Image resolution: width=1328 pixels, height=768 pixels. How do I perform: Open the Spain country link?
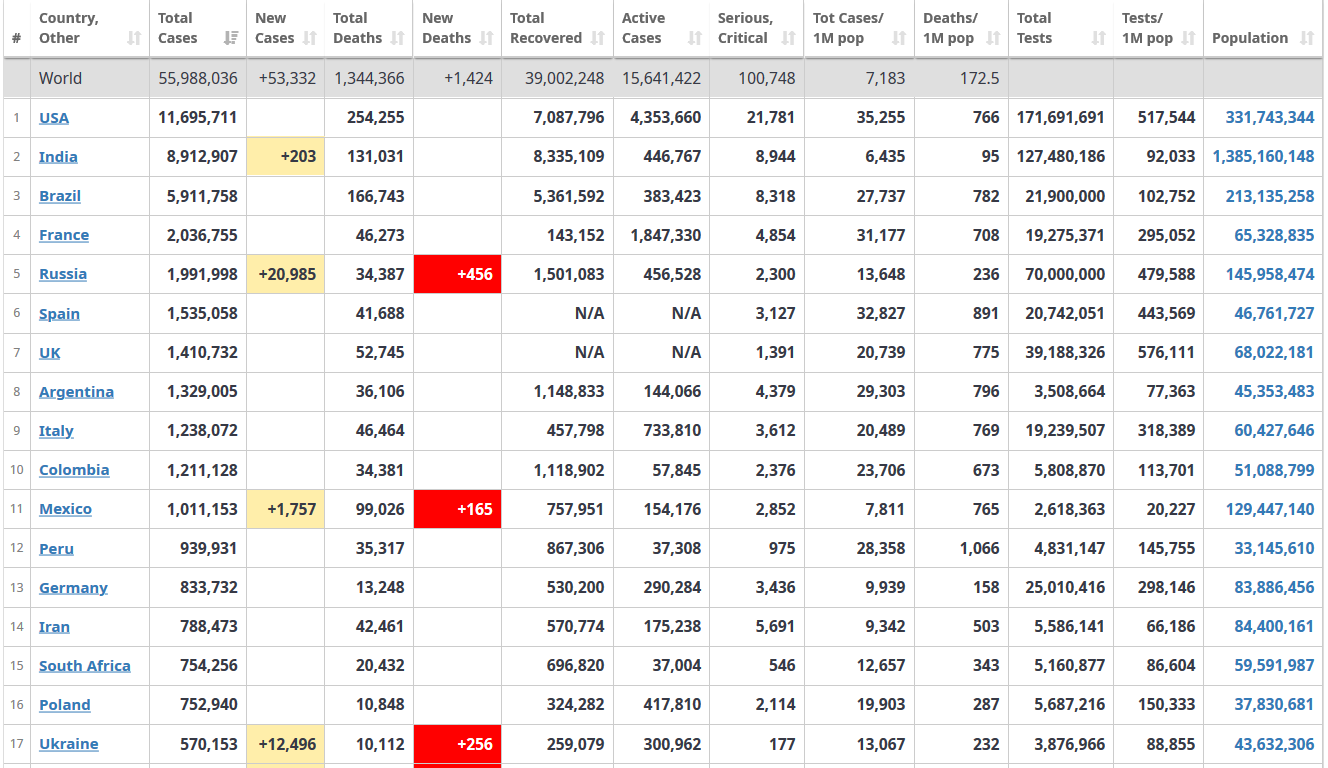tap(59, 314)
